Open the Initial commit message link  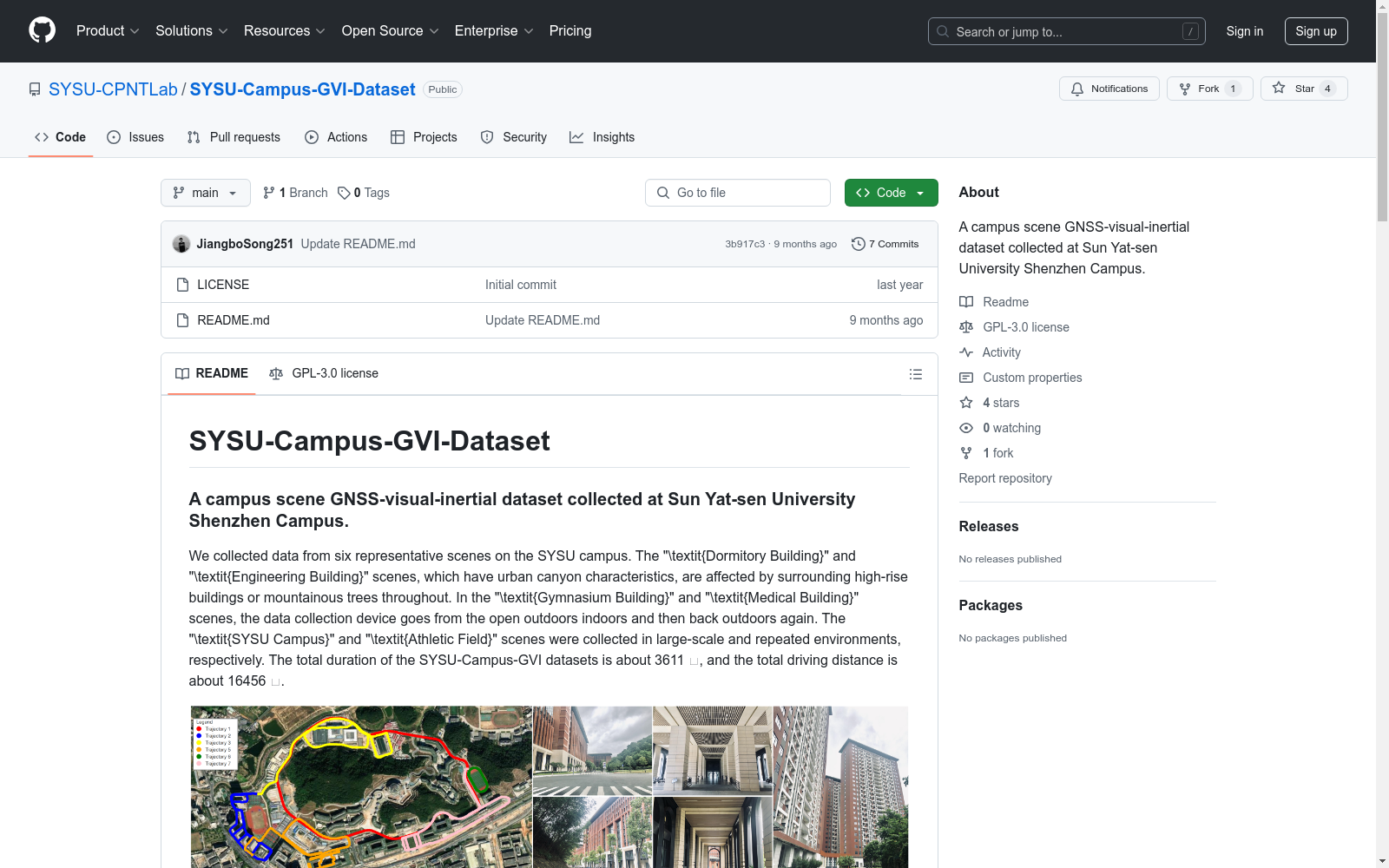point(521,285)
